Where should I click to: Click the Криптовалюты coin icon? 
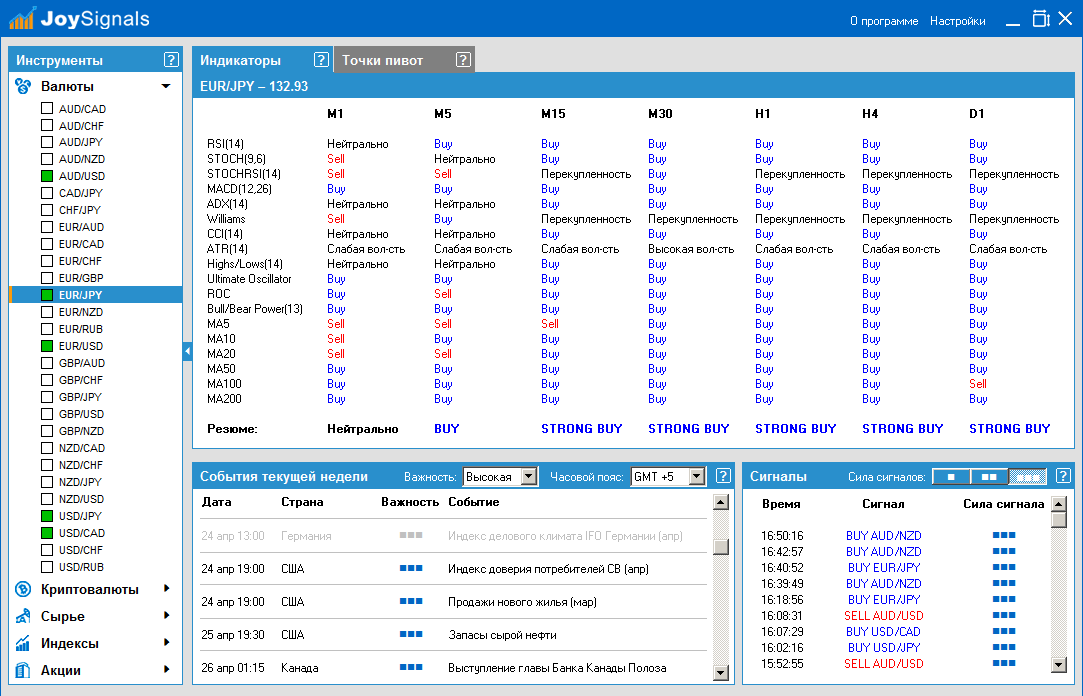coord(23,589)
